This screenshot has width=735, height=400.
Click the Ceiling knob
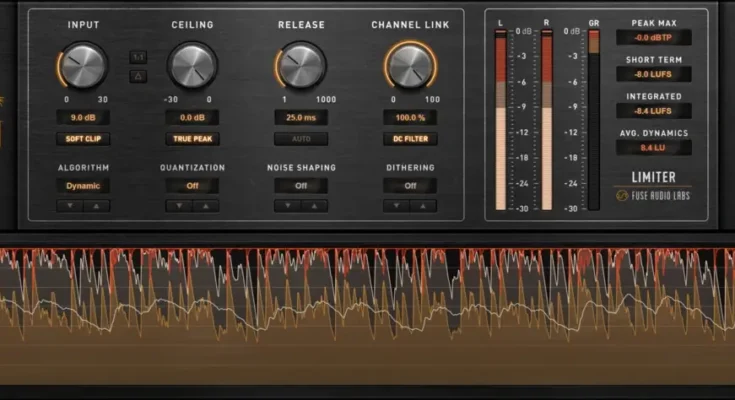tap(192, 66)
